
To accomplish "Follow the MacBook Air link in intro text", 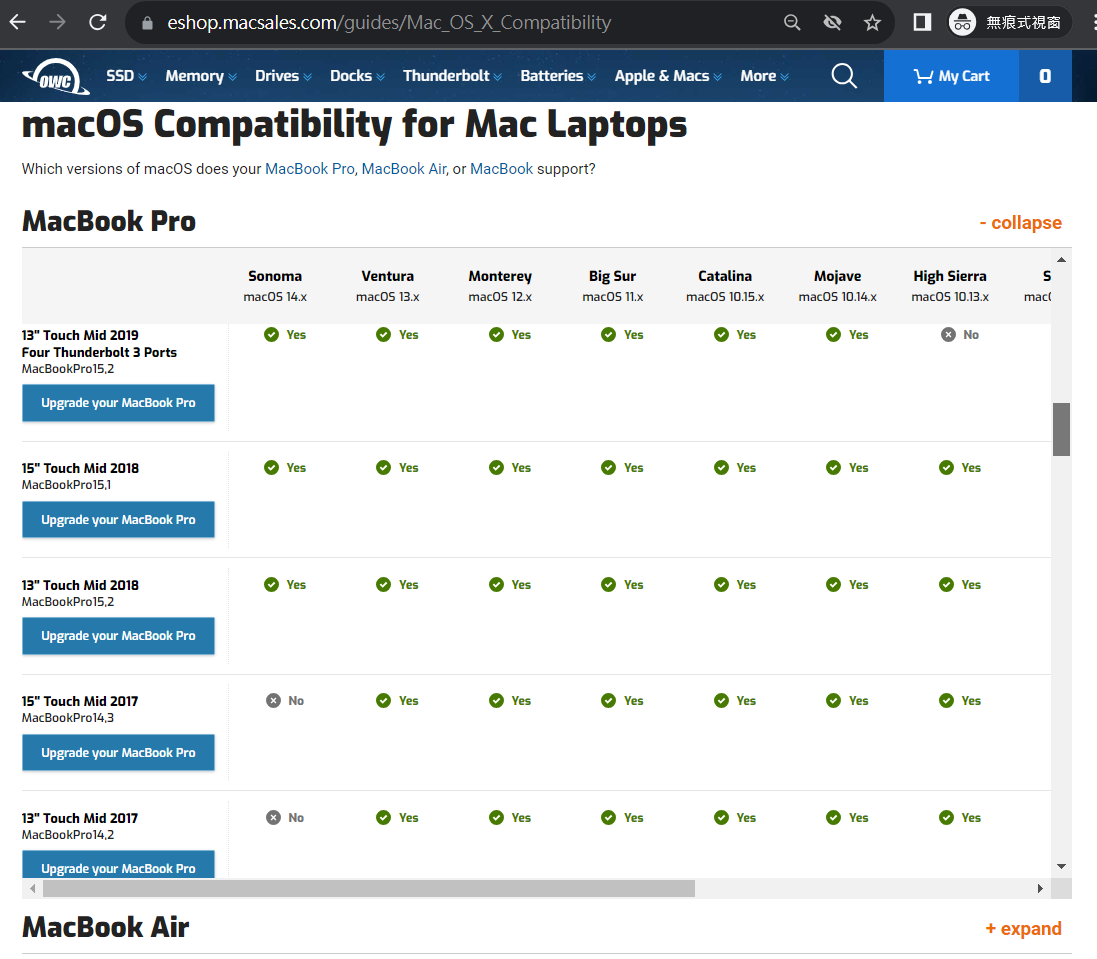I will [x=403, y=169].
